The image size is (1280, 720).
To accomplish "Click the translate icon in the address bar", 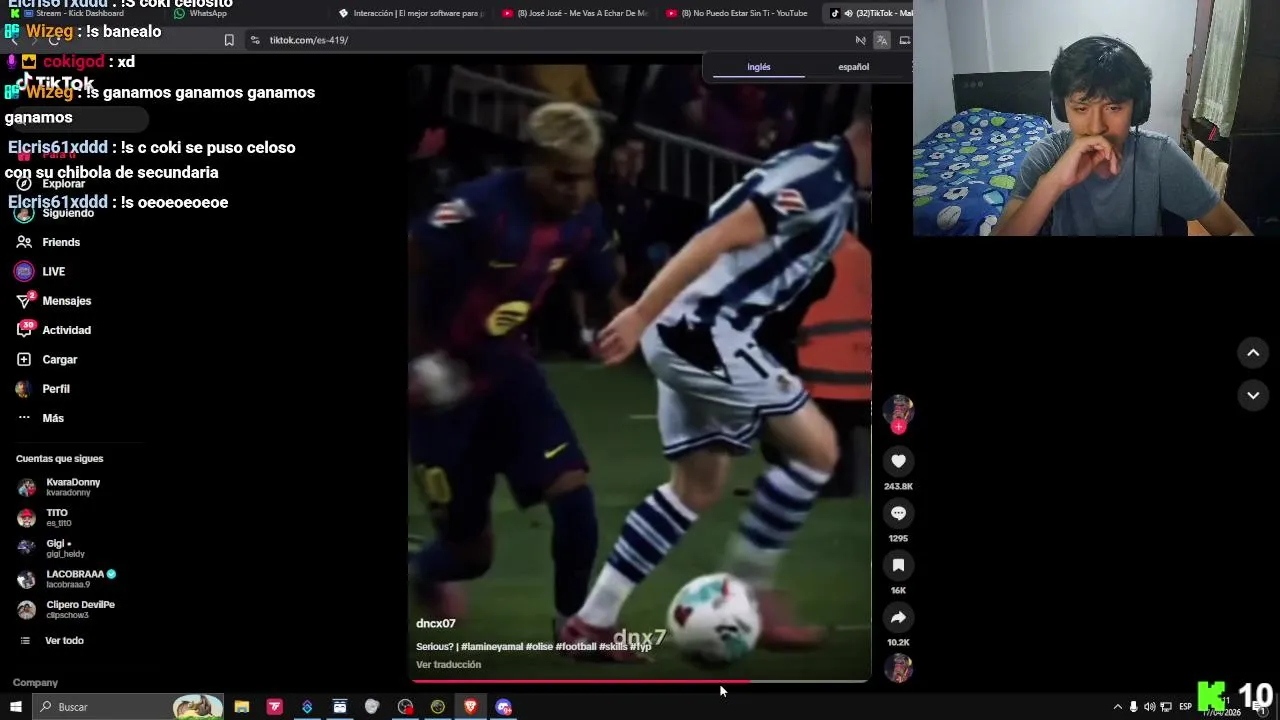I will [881, 40].
